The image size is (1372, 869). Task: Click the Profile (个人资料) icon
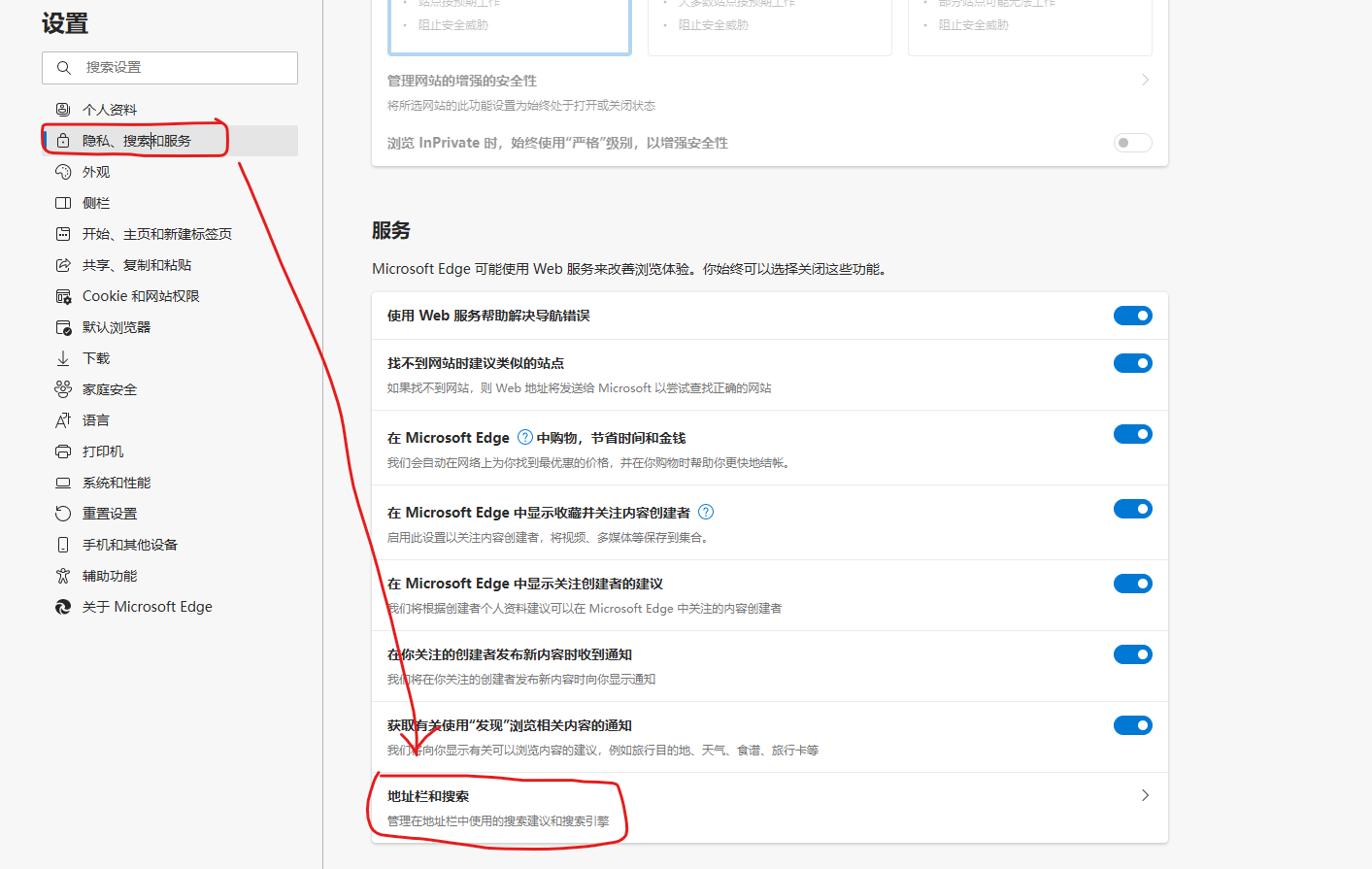(x=63, y=110)
